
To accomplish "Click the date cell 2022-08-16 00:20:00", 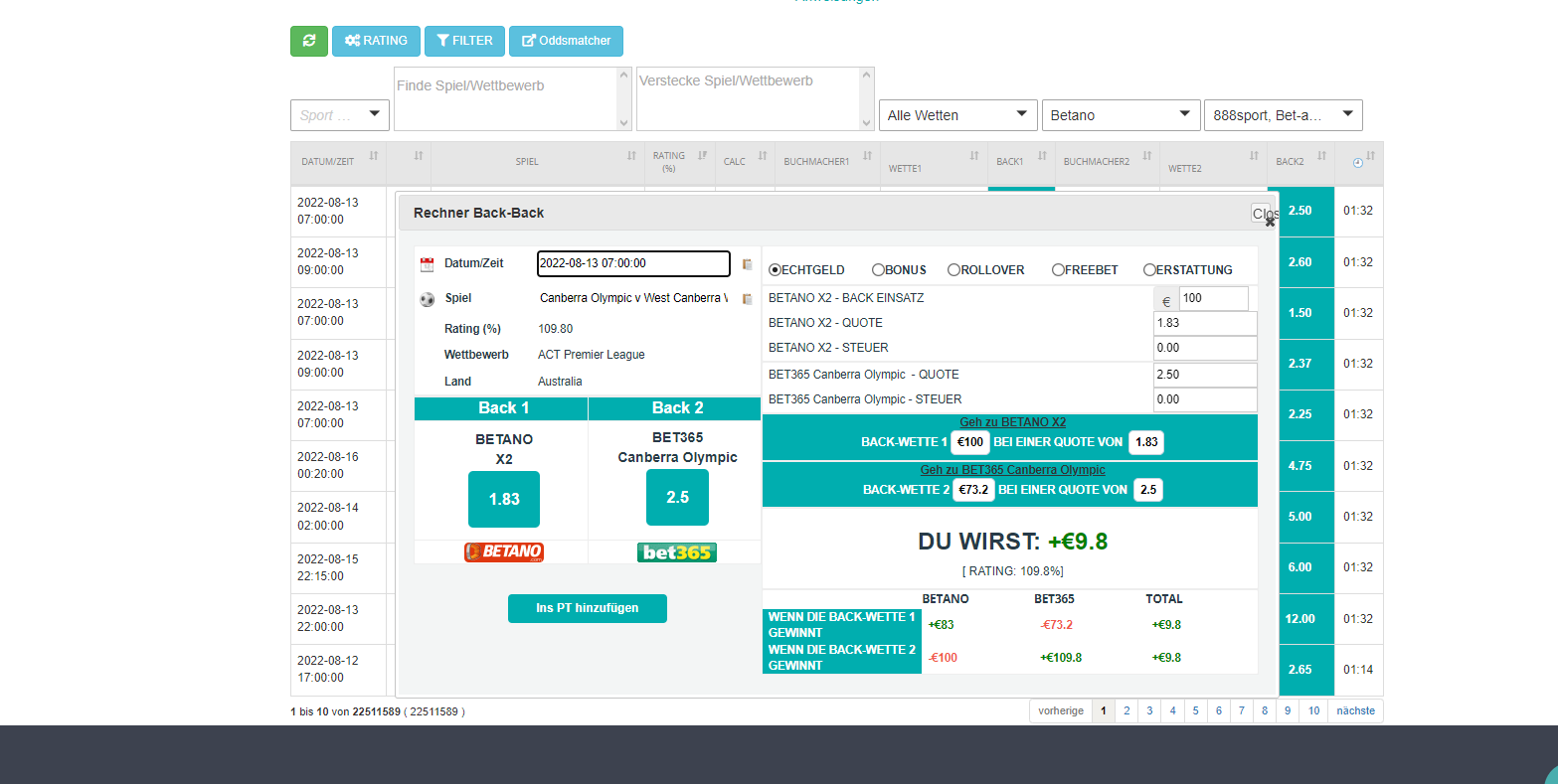I will point(338,465).
